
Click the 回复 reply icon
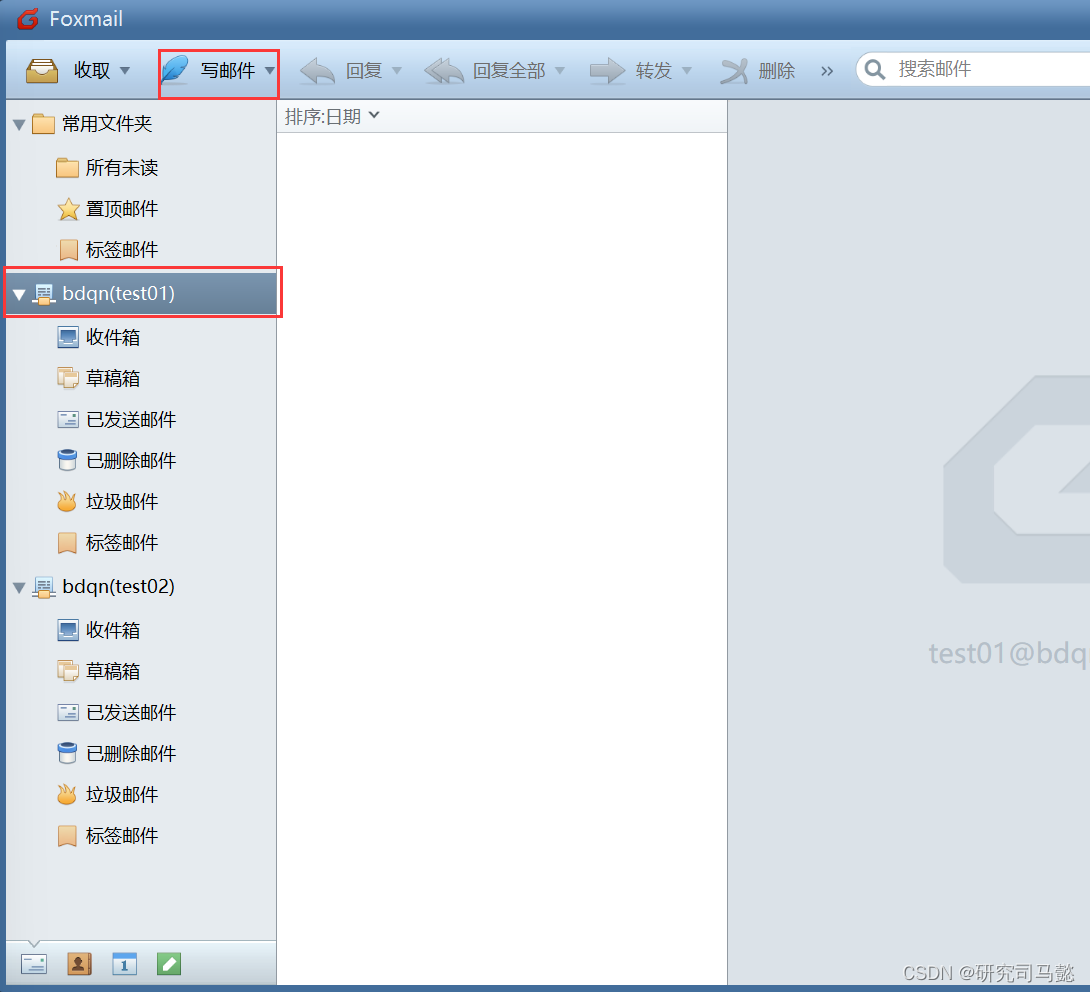pyautogui.click(x=317, y=70)
